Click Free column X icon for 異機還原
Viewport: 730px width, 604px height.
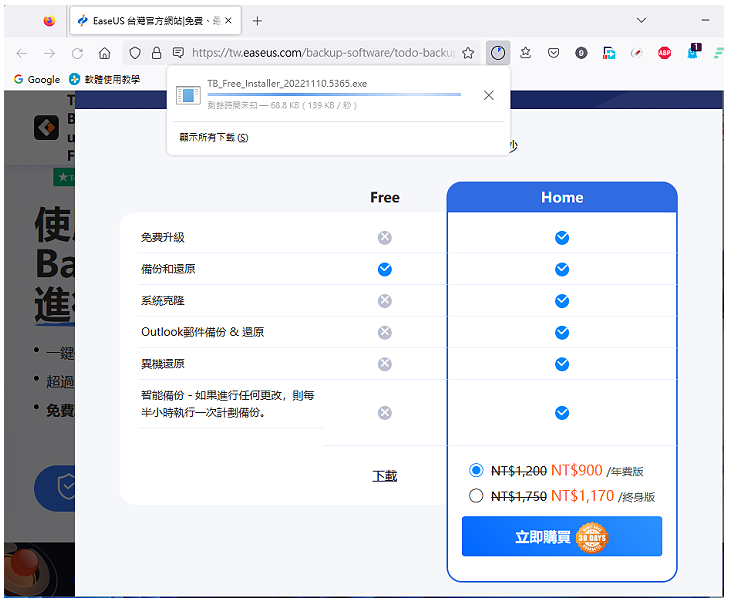[385, 364]
